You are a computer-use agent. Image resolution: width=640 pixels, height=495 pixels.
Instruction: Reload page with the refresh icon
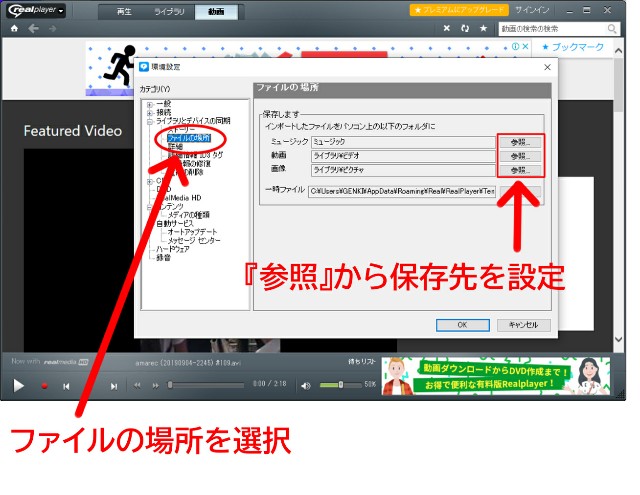point(465,28)
